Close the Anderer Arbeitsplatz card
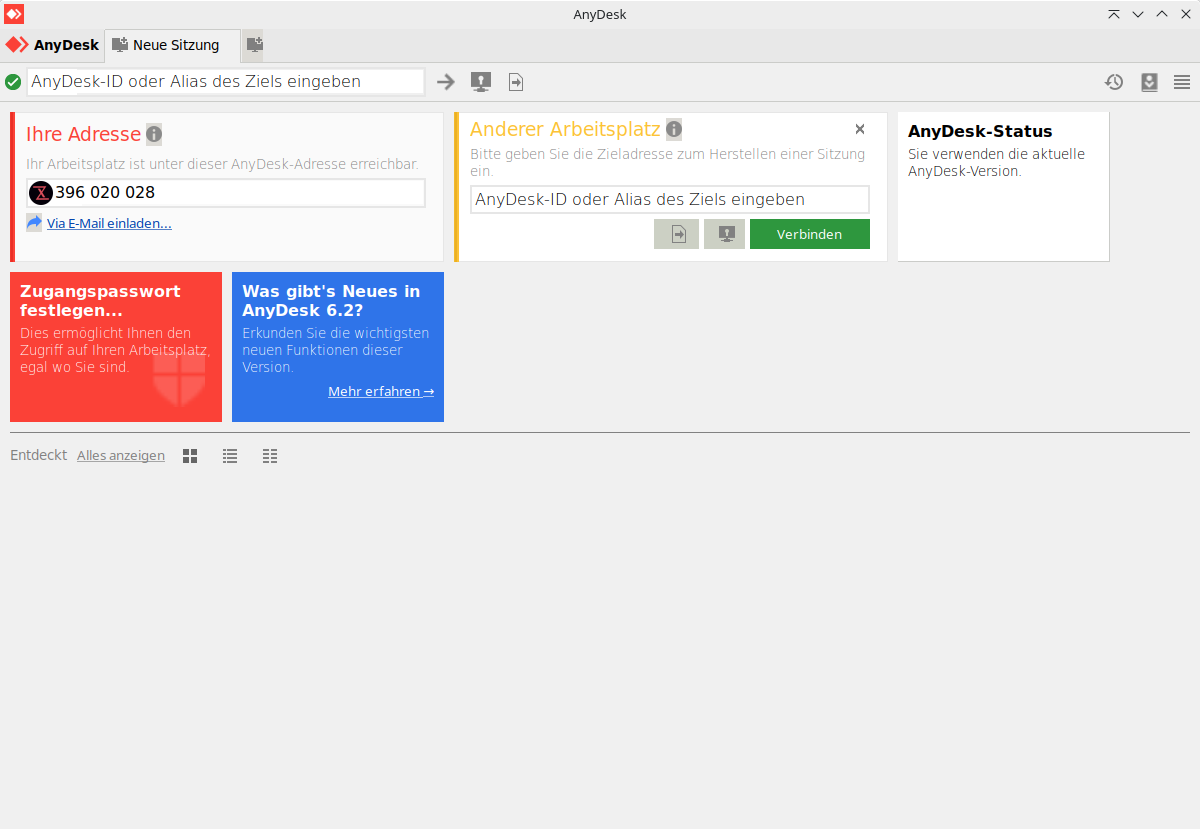Image resolution: width=1200 pixels, height=829 pixels. [860, 129]
